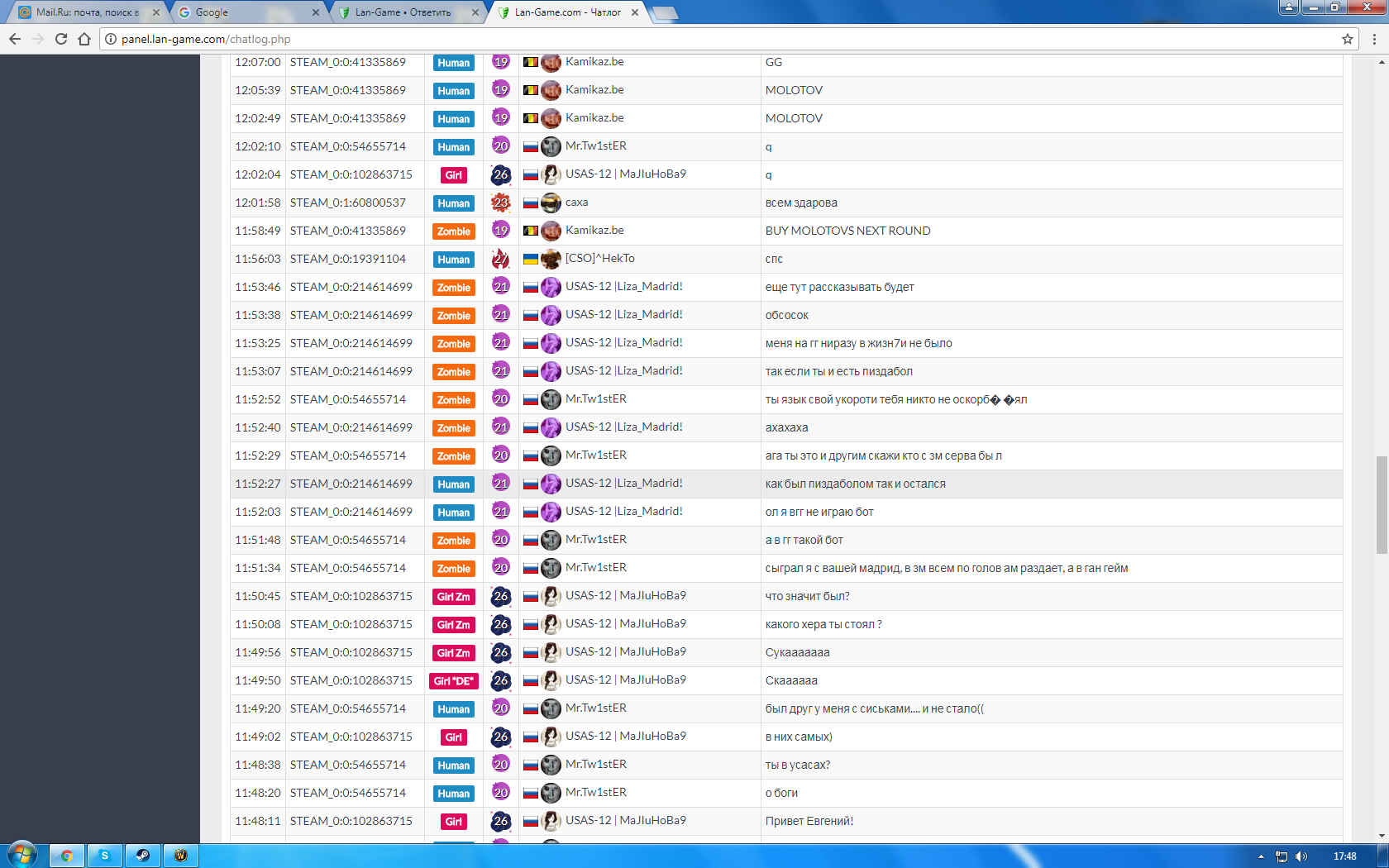
Task: View site information icon in the address bar
Action: [x=111, y=39]
